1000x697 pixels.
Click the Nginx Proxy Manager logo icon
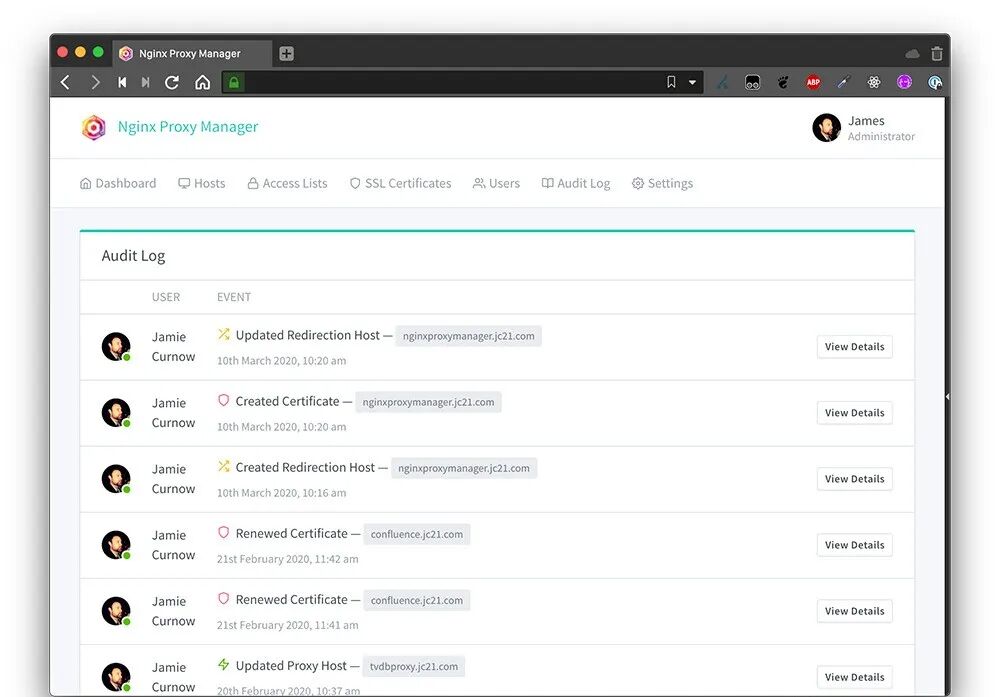[94, 127]
